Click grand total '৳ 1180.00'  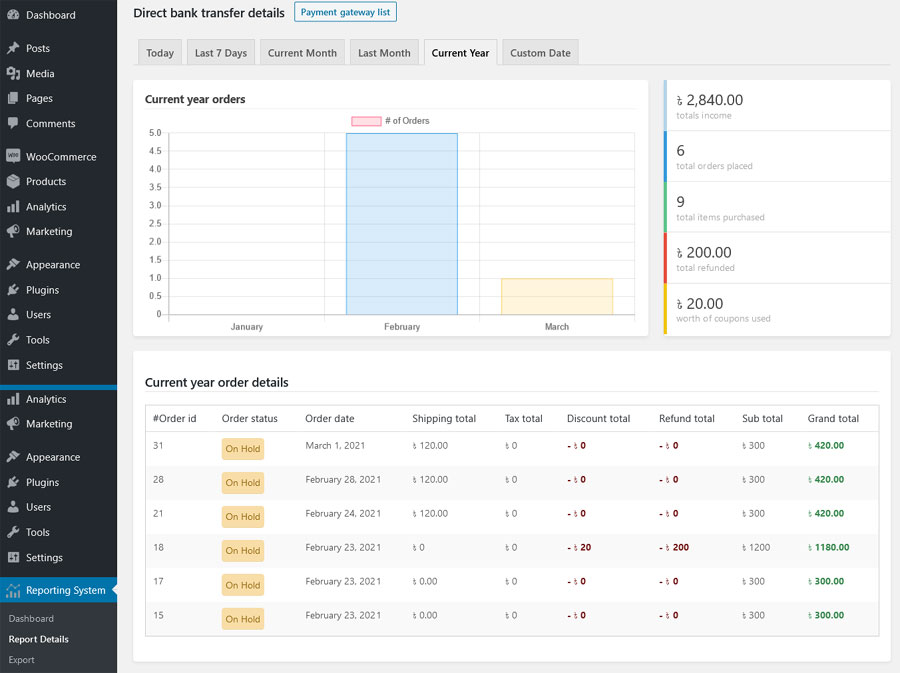tap(828, 547)
